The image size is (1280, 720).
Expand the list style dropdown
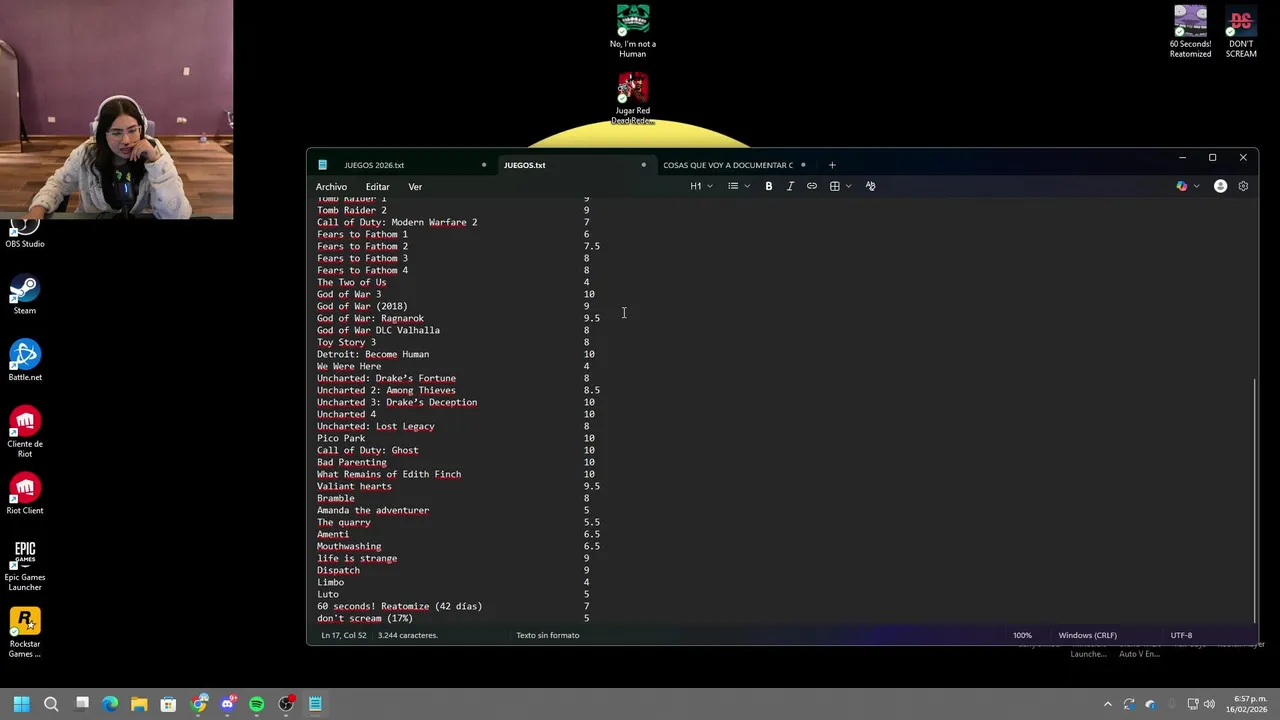739,186
